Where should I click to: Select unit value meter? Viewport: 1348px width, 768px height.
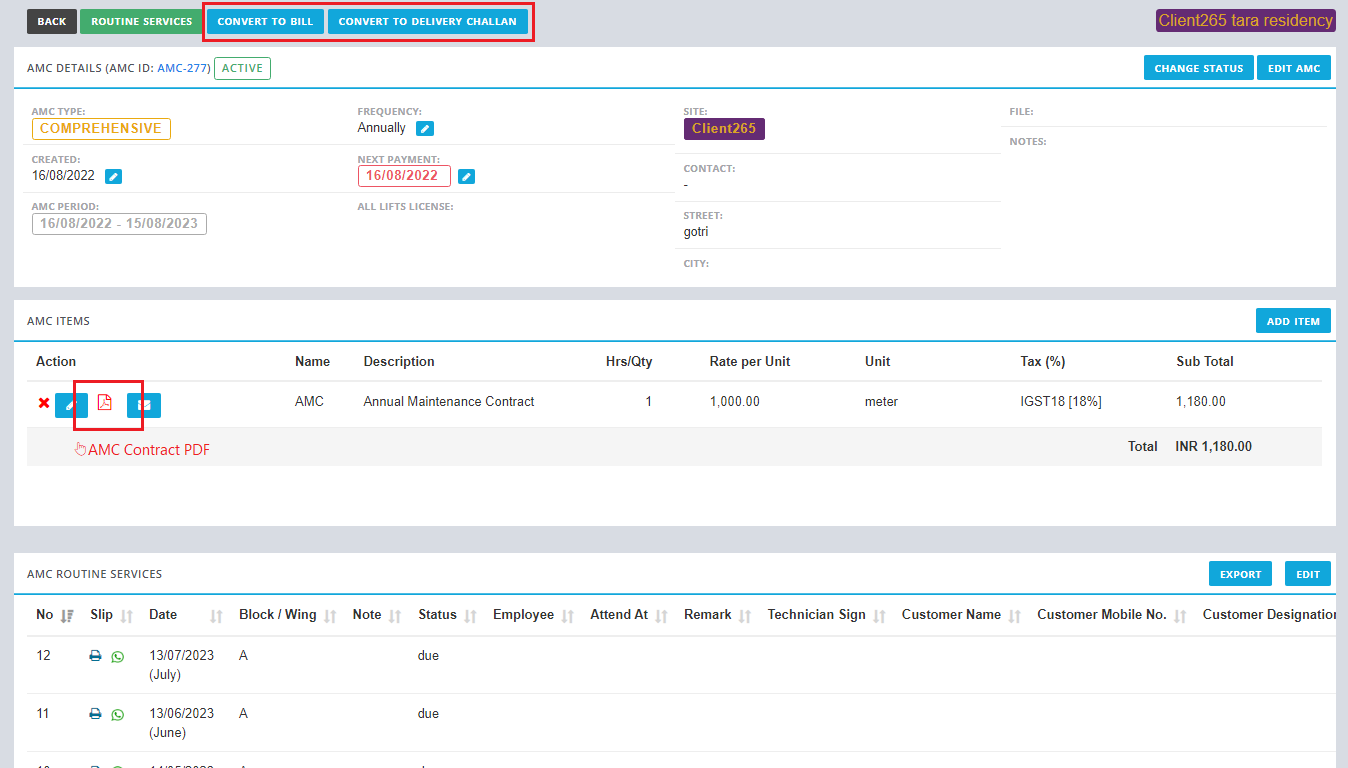point(881,402)
